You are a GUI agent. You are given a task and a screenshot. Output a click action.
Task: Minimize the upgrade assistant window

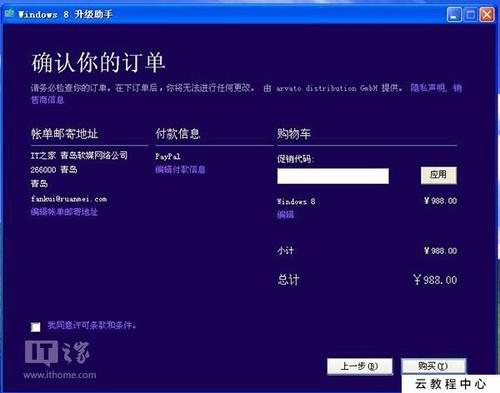pyautogui.click(x=454, y=15)
